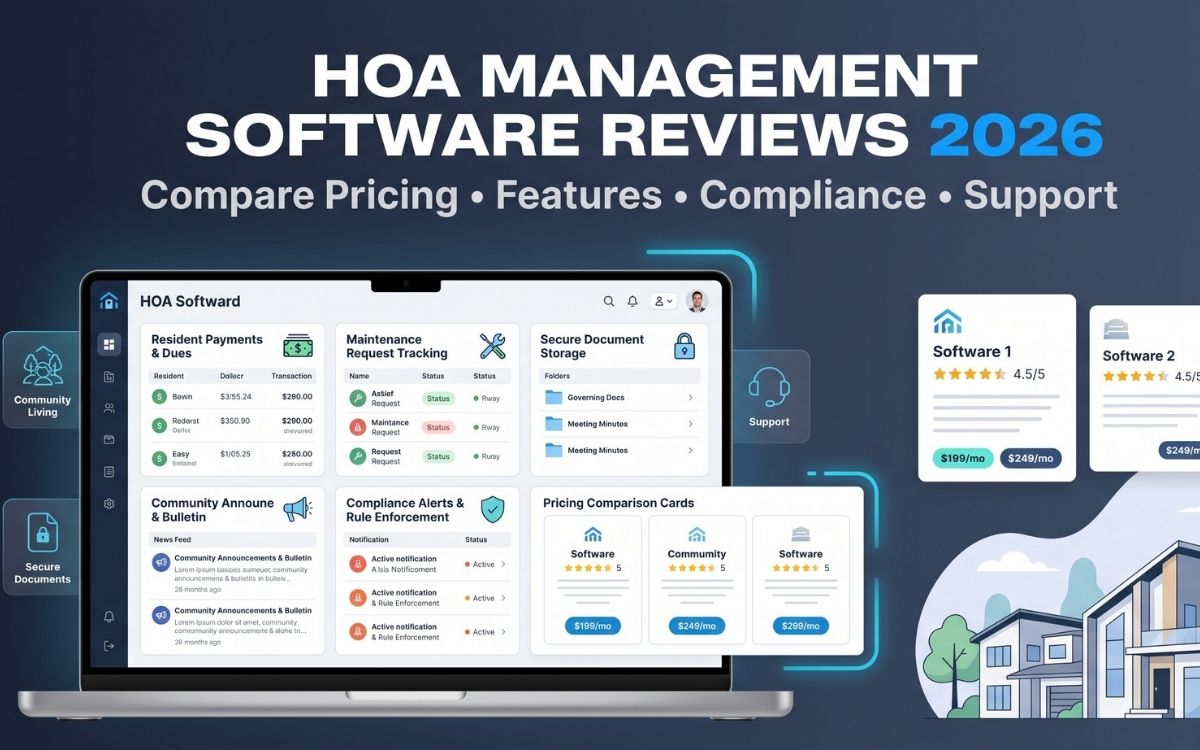Click the padlock icon on Secure Document Storage
The image size is (1200, 750).
pos(684,346)
